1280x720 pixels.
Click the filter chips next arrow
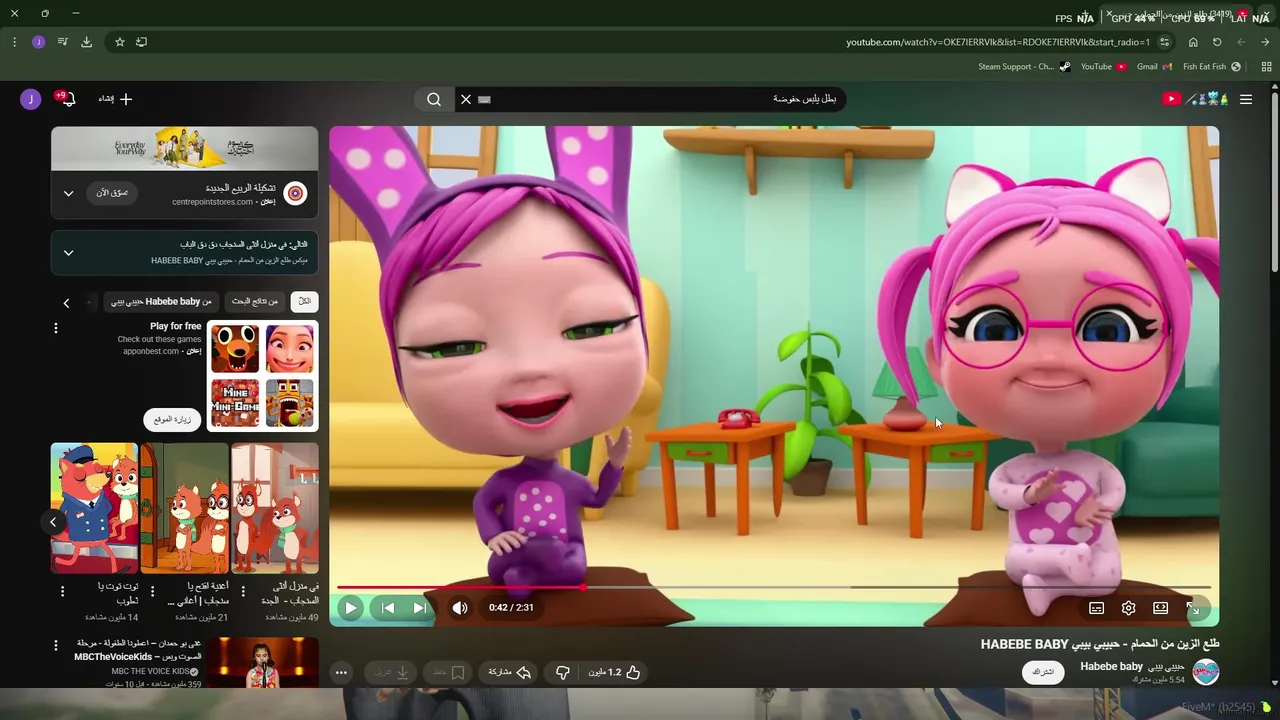[x=66, y=302]
